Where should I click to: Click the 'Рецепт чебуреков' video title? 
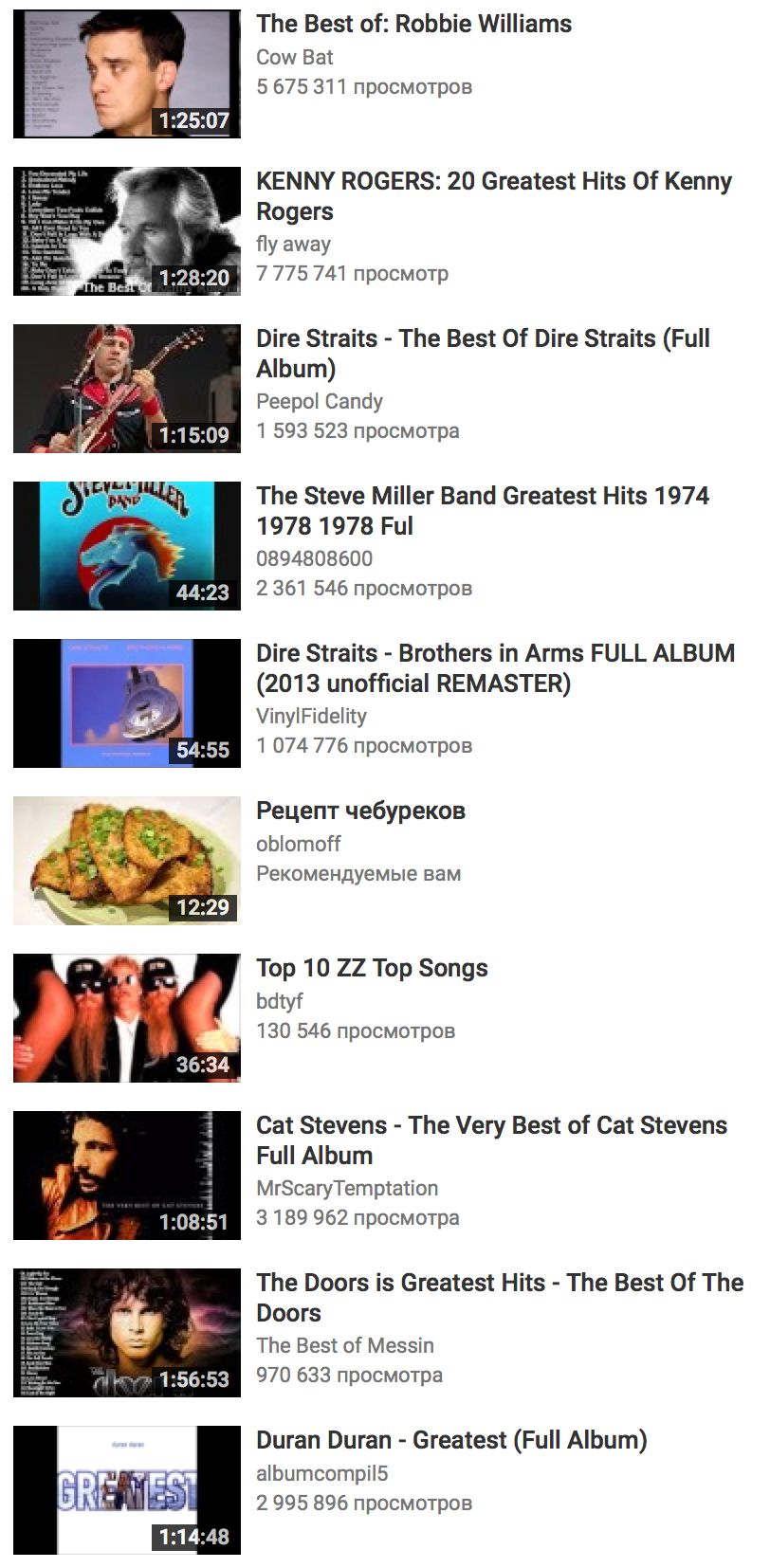tap(360, 811)
